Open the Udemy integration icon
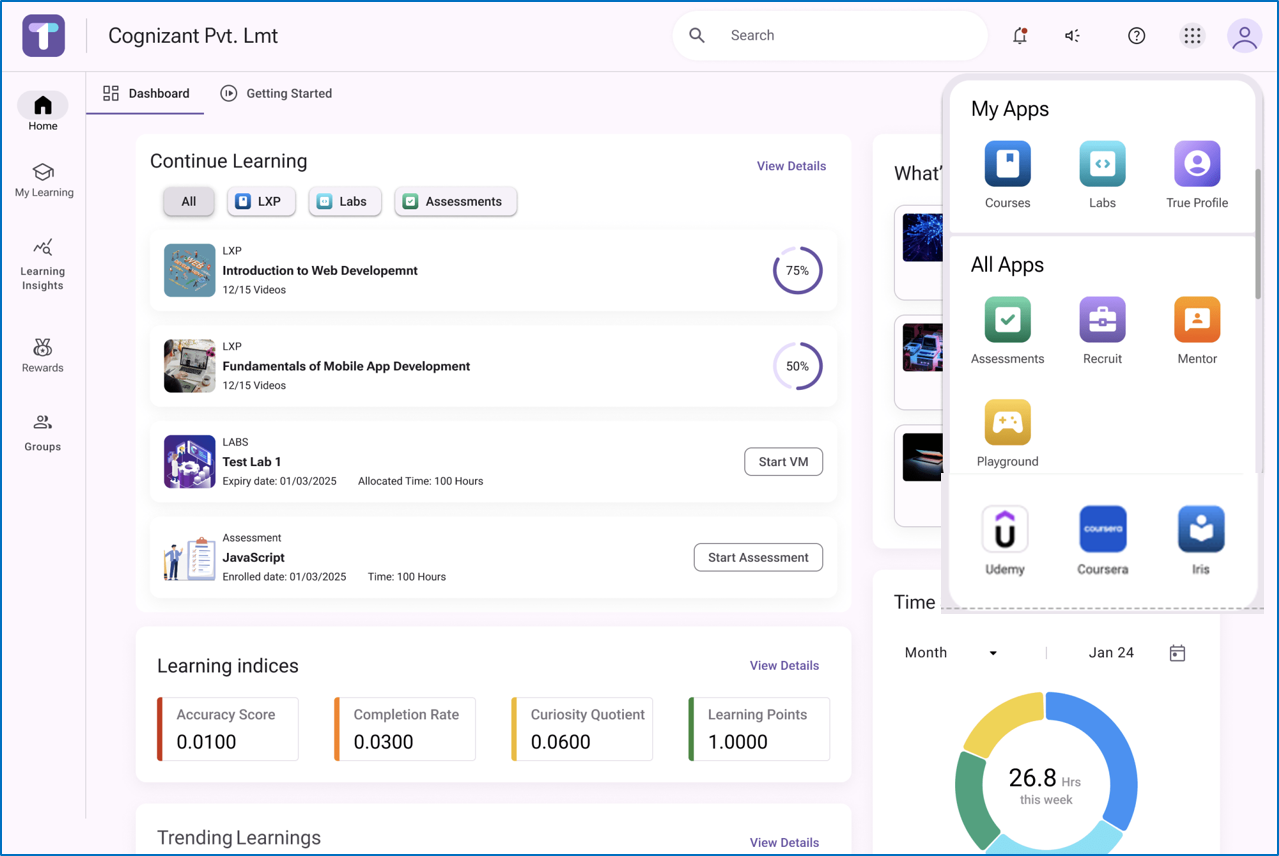Screen dimensions: 1279x856 coord(1005,541)
